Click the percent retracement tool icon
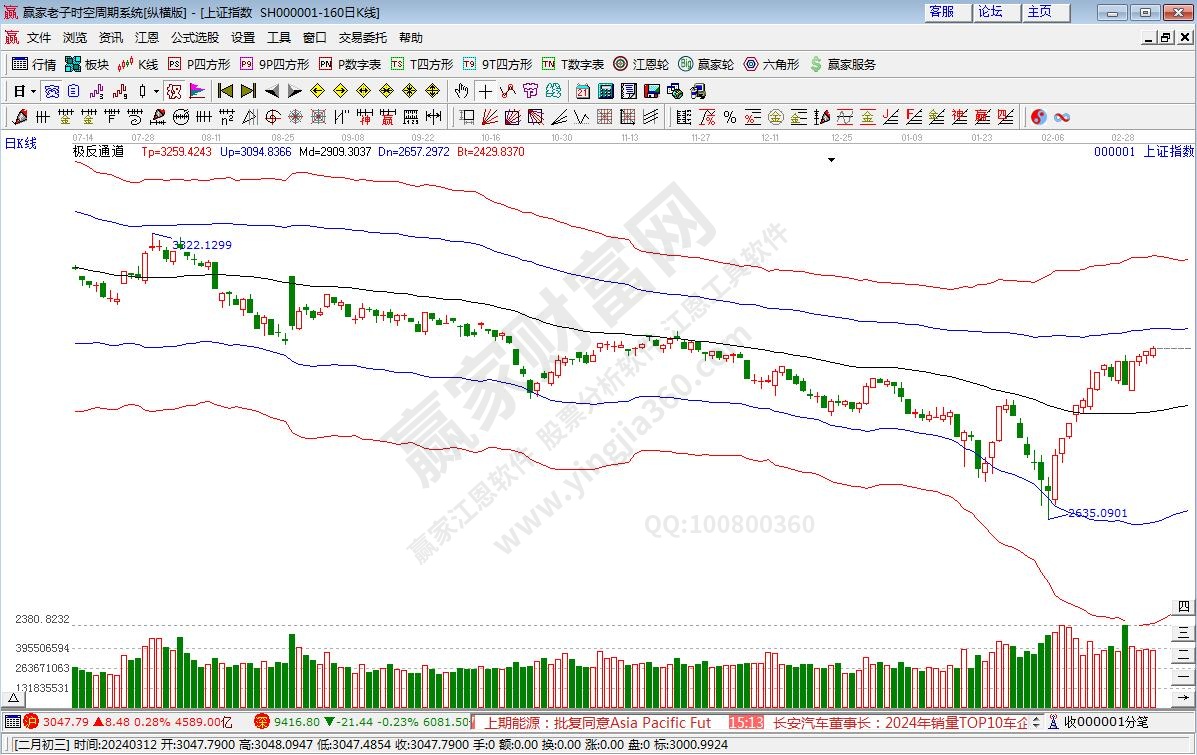Image resolution: width=1197 pixels, height=755 pixels. [x=730, y=117]
